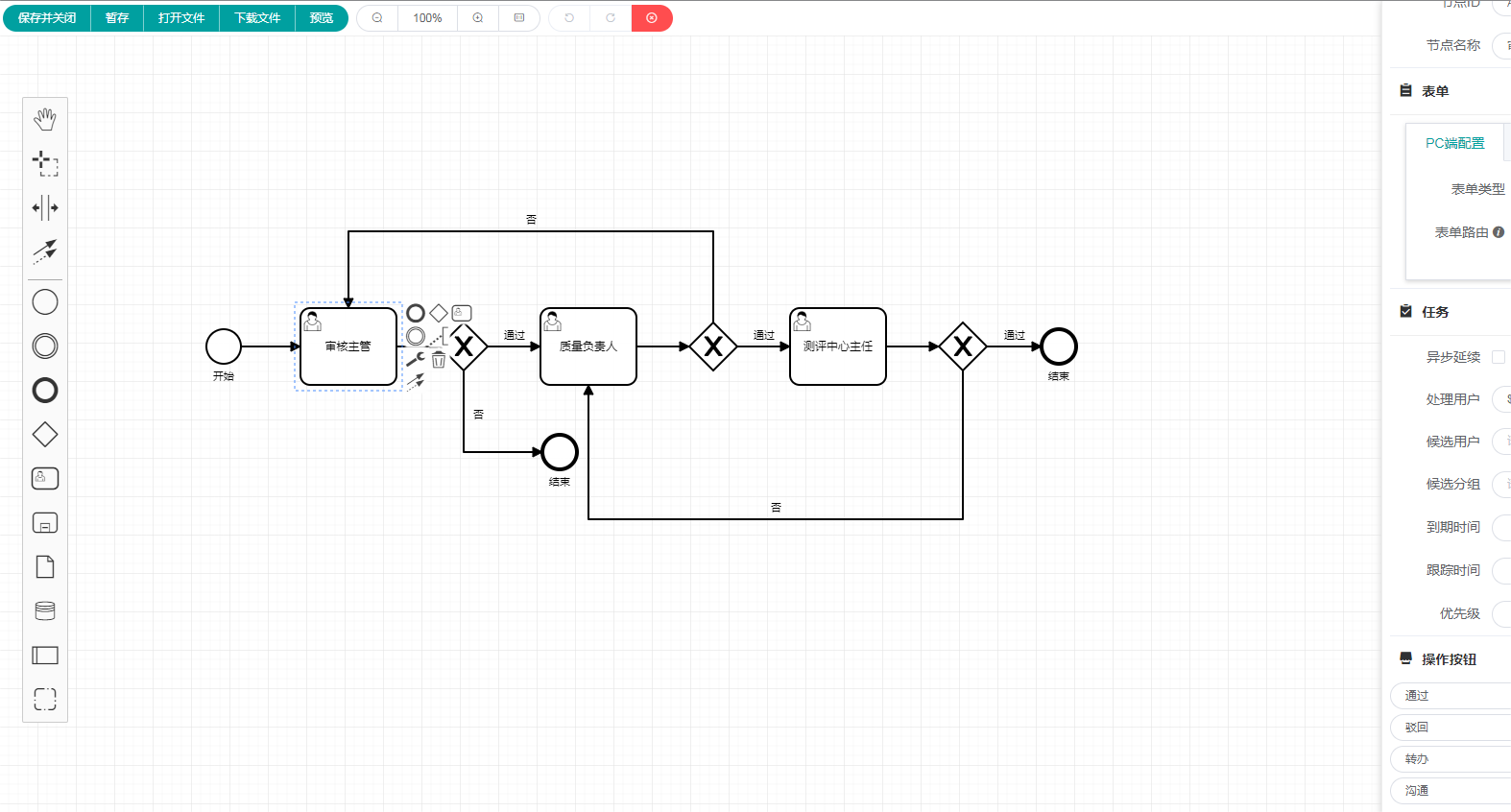Viewport: 1511px width, 812px height.
Task: Select the 质量负责人 task node
Action: [588, 346]
